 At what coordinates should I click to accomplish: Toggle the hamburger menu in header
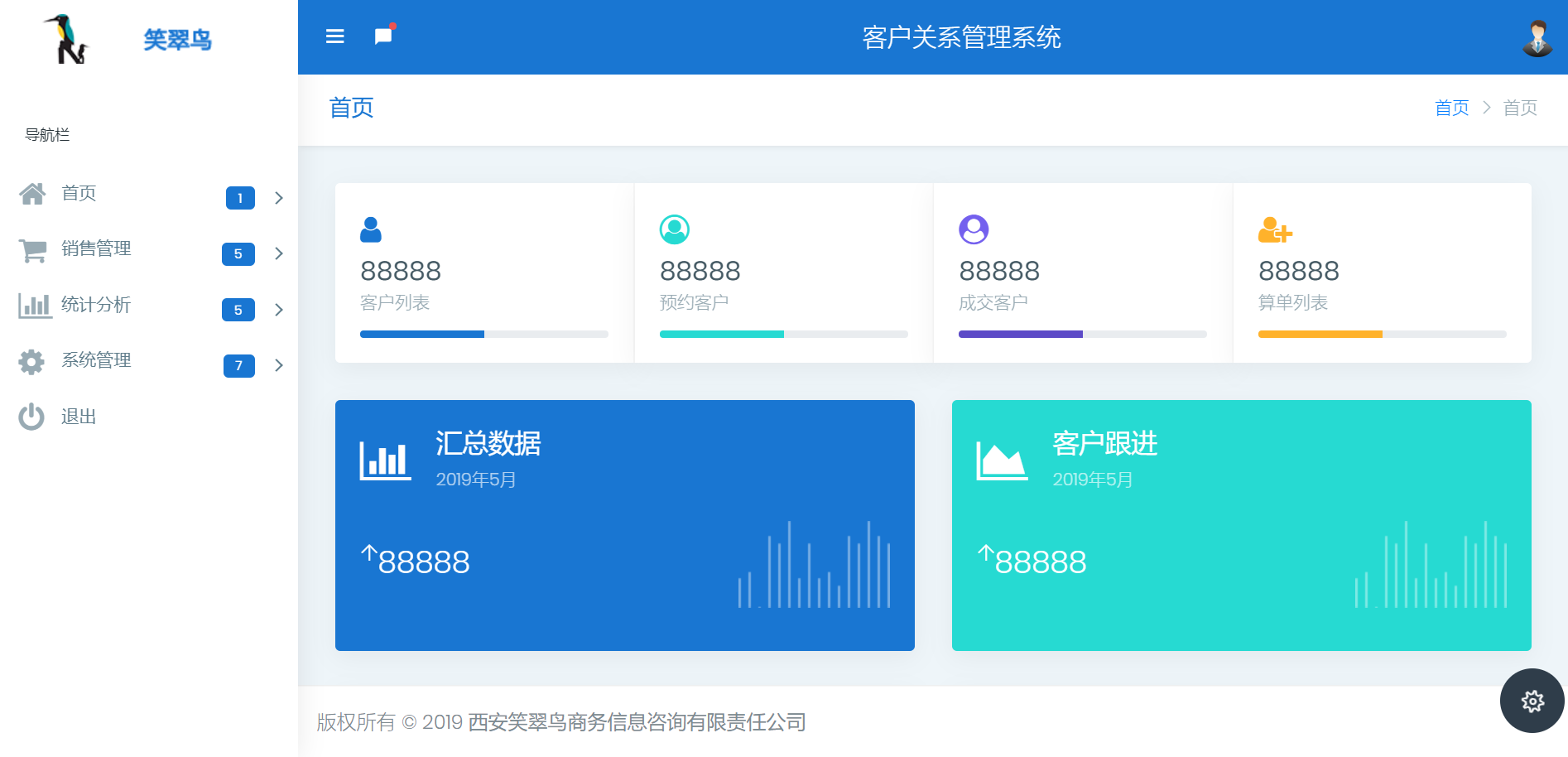click(334, 36)
